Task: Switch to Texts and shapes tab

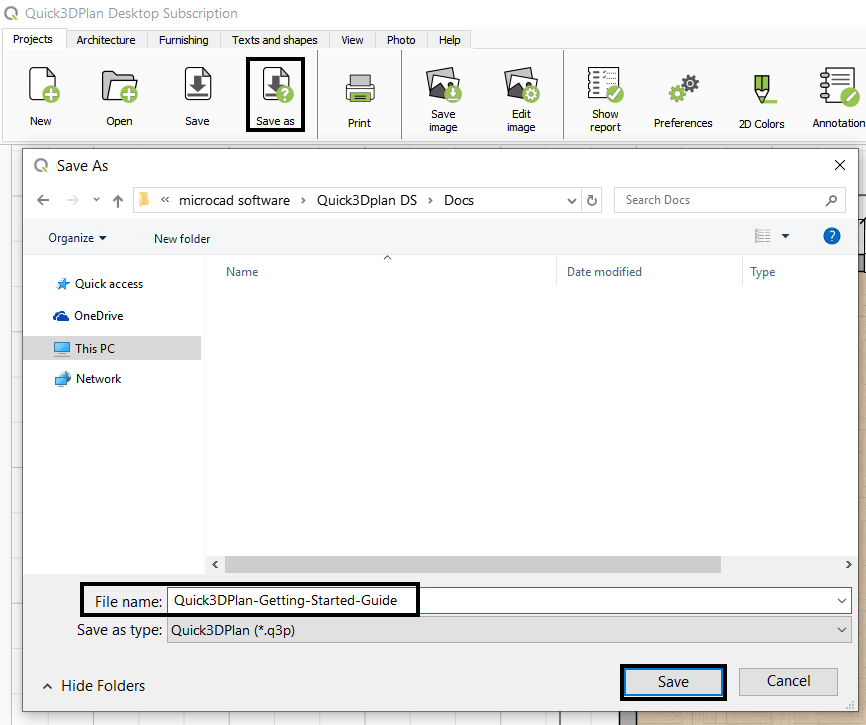Action: (x=274, y=40)
